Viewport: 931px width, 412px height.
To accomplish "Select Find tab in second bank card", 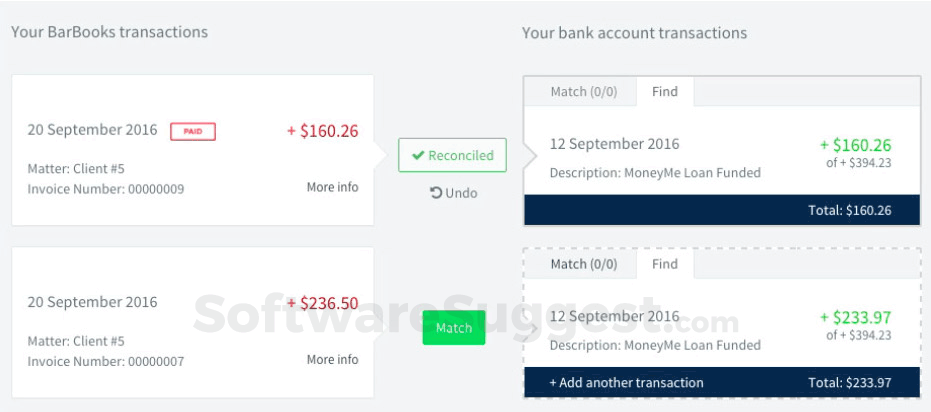I will pyautogui.click(x=665, y=264).
